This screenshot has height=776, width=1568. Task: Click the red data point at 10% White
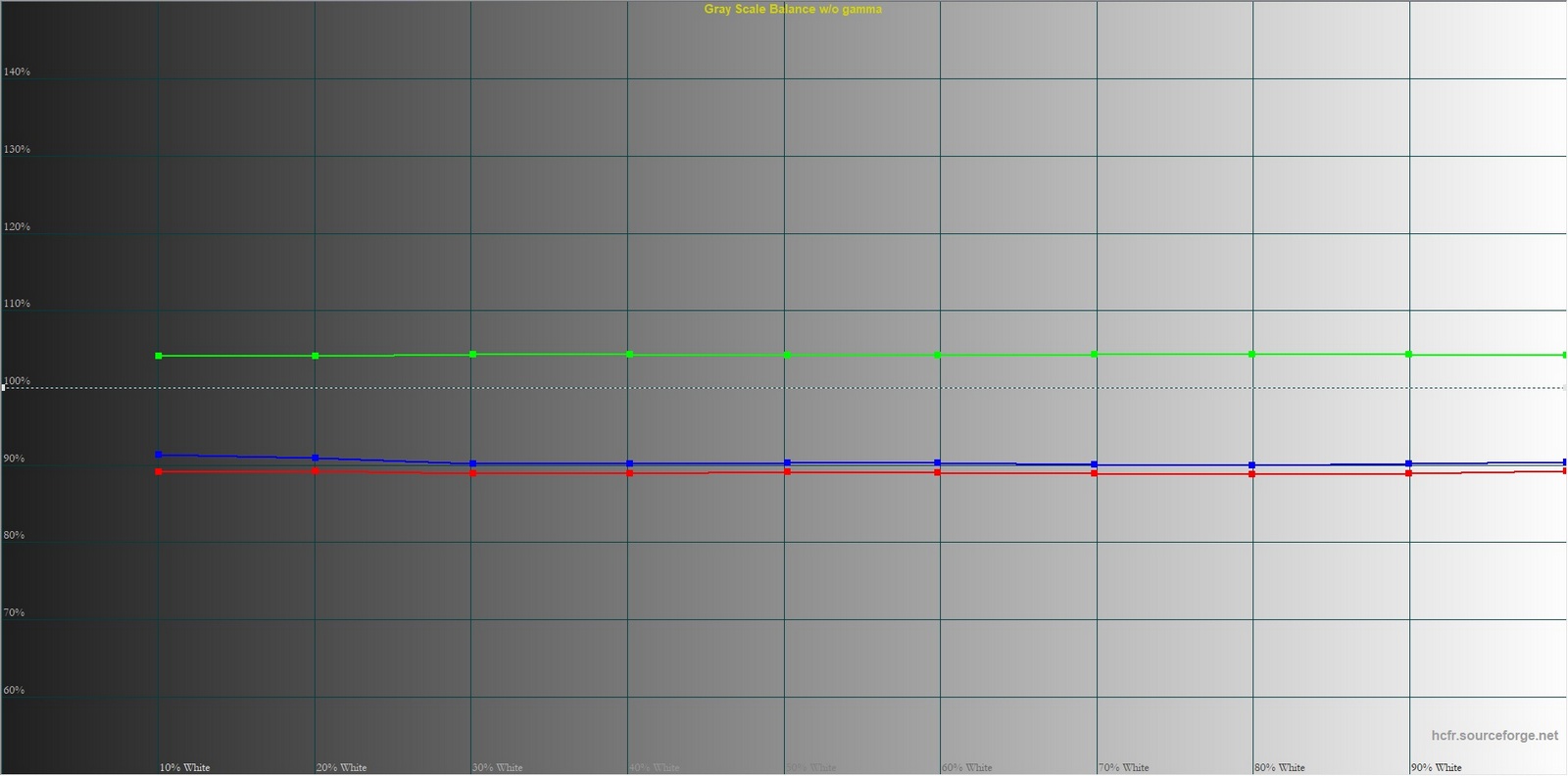click(159, 471)
